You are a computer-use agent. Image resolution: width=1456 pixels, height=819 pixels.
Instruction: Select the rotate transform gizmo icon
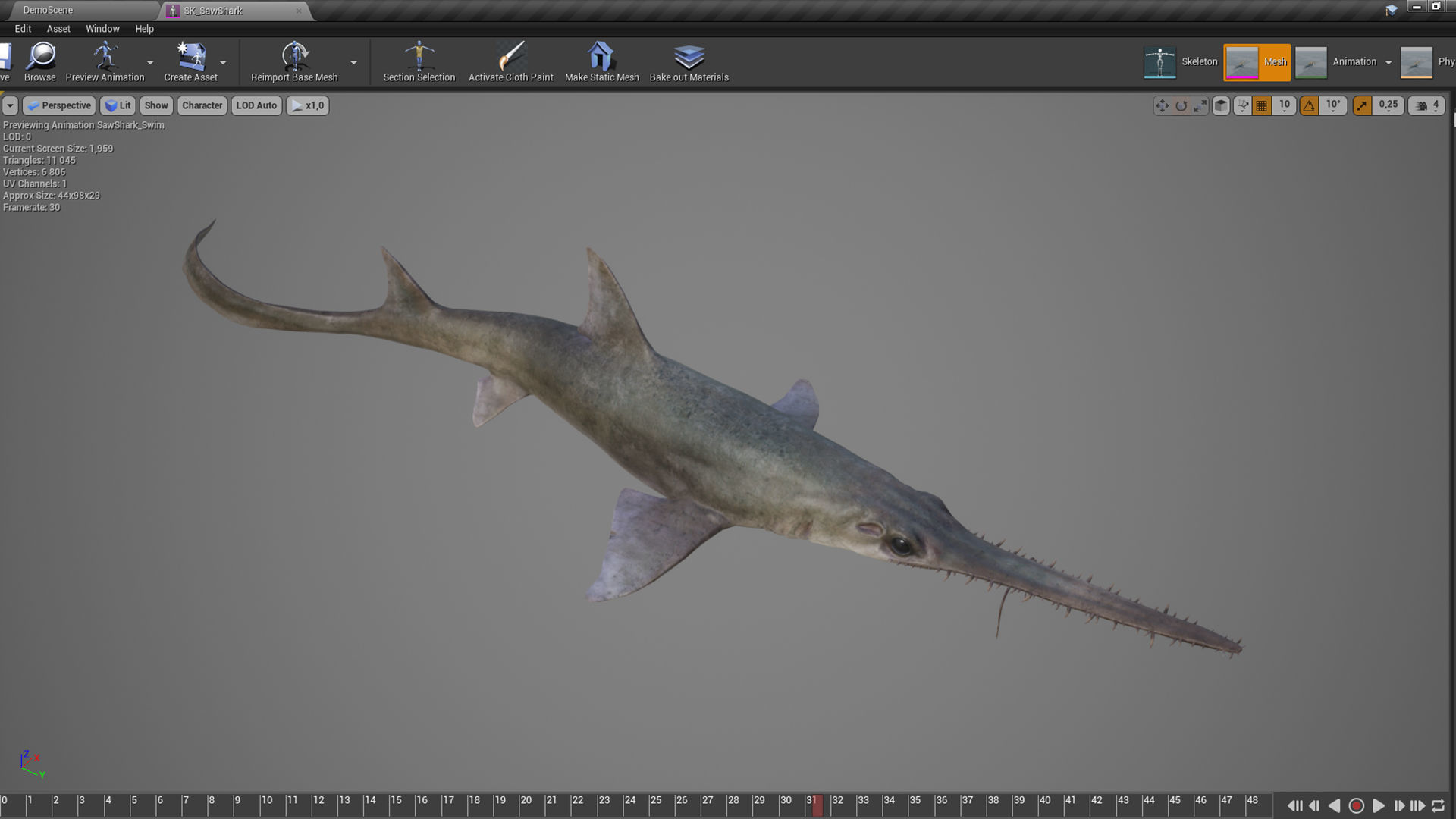[1181, 106]
